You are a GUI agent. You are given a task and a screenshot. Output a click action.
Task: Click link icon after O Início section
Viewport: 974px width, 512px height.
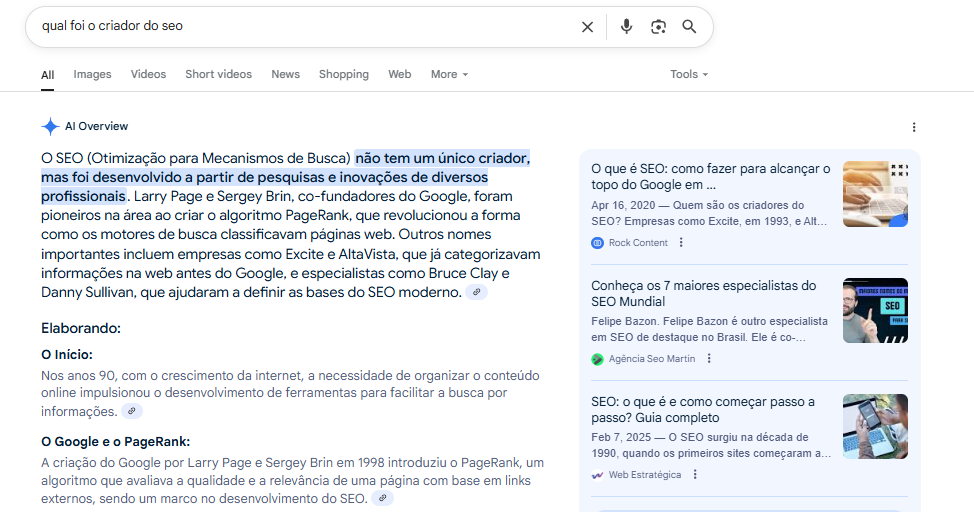click(132, 411)
